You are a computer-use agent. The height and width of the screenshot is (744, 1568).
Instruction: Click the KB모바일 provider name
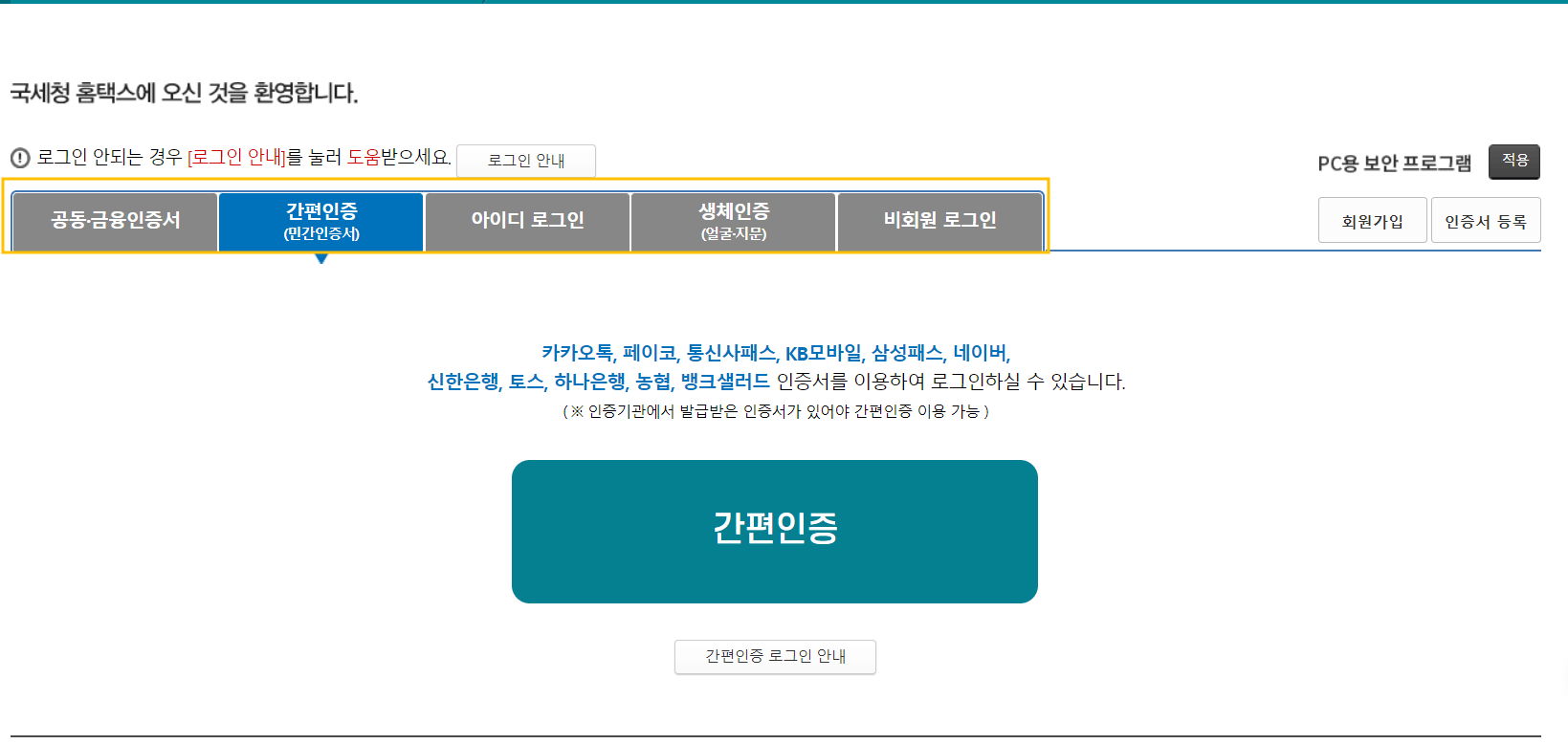(823, 353)
